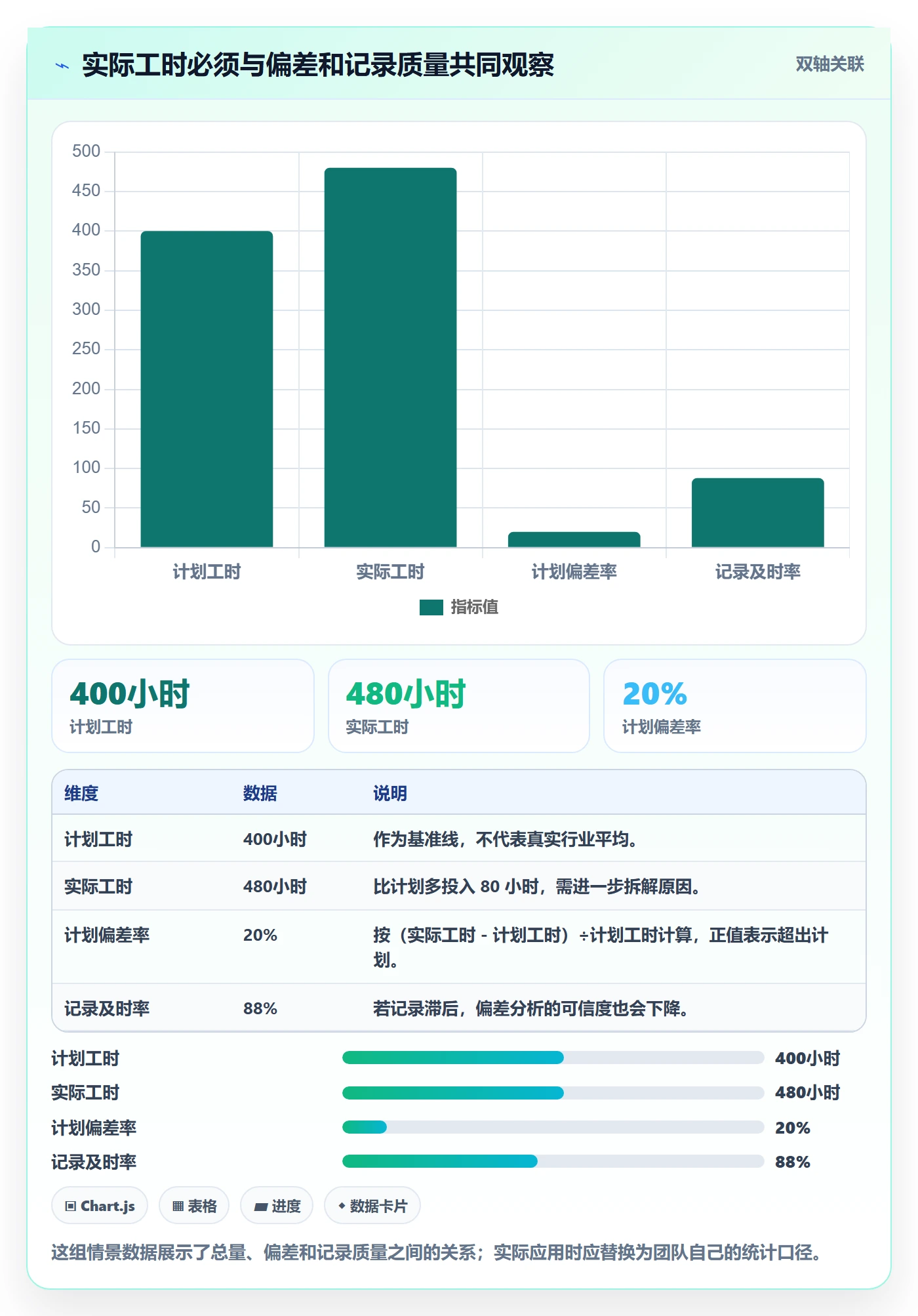918x1316 pixels.
Task: Click the progress bar showing 88%
Action: coord(553,1161)
